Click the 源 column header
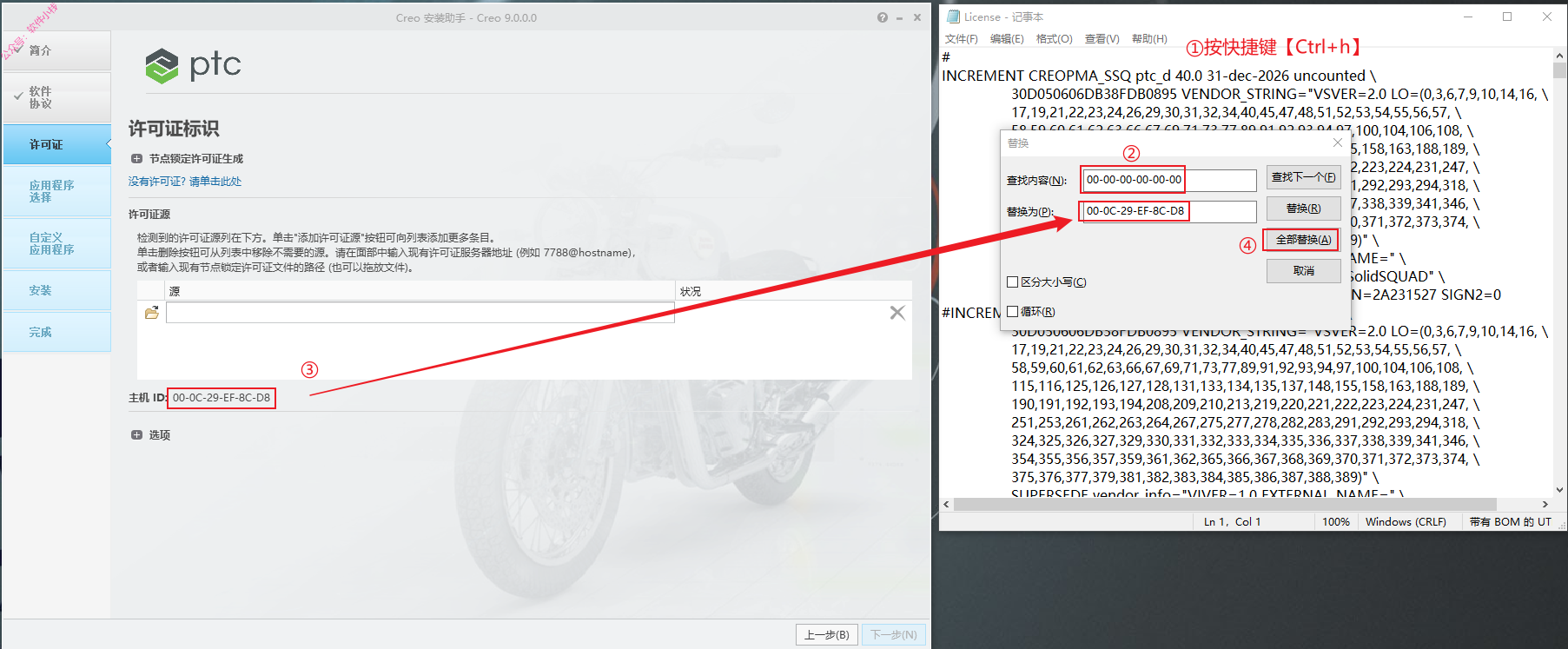The height and width of the screenshot is (649, 1568). point(420,291)
